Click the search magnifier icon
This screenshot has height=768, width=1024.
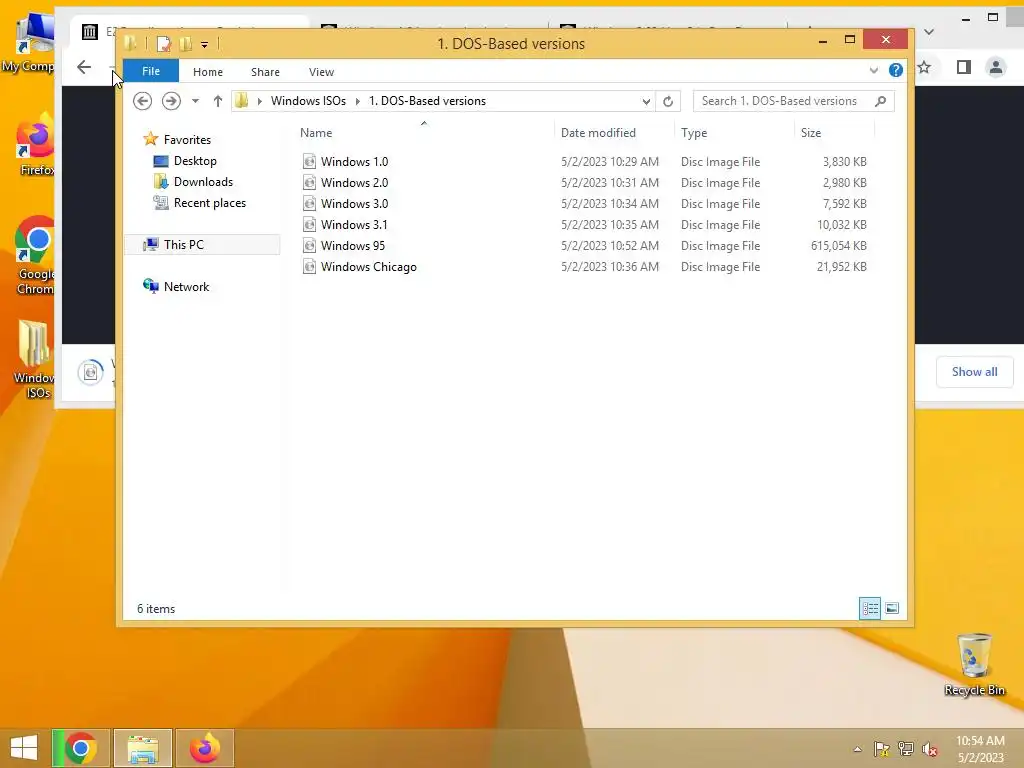880,101
